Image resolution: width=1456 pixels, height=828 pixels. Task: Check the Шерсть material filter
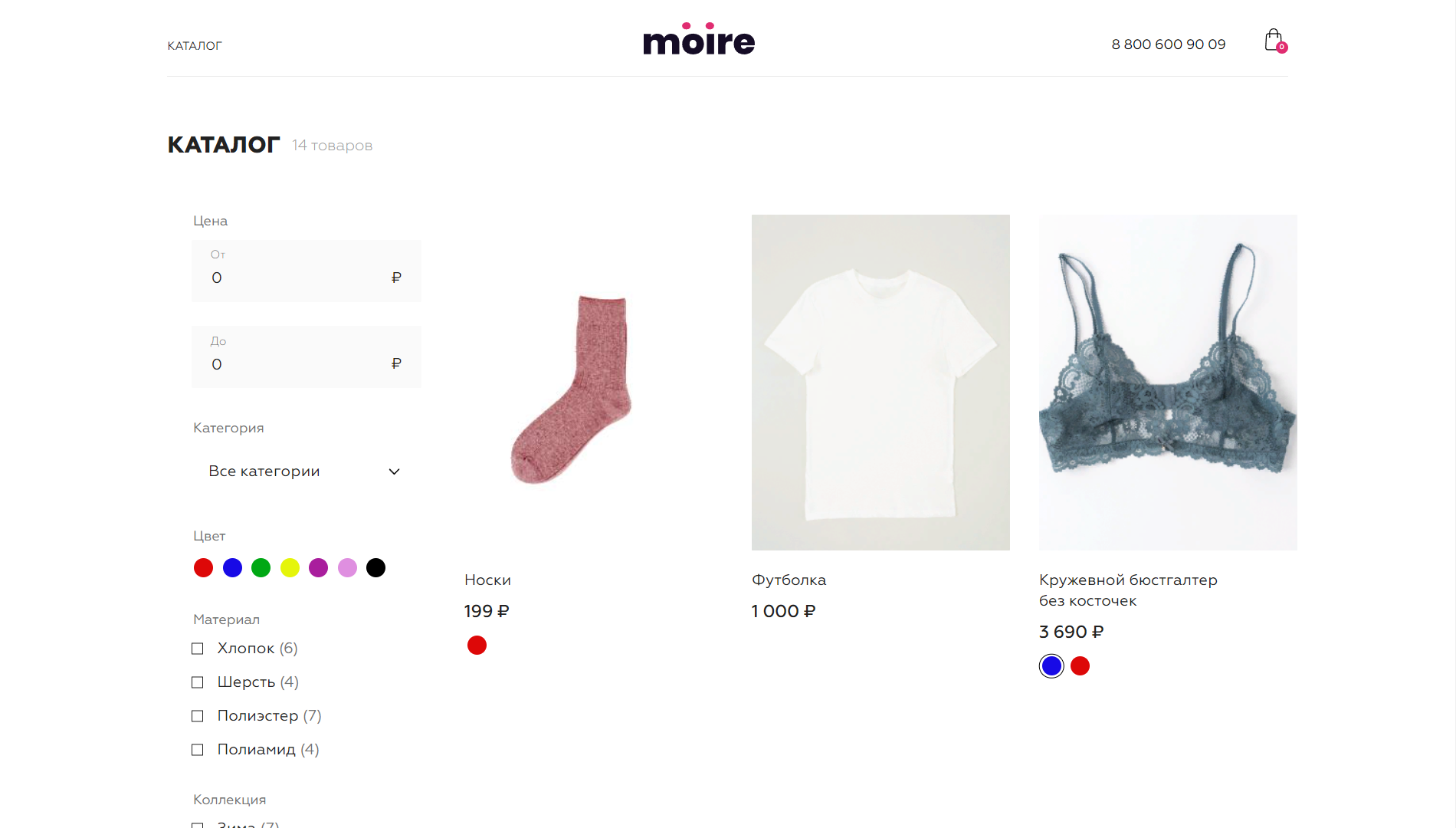pyautogui.click(x=198, y=682)
